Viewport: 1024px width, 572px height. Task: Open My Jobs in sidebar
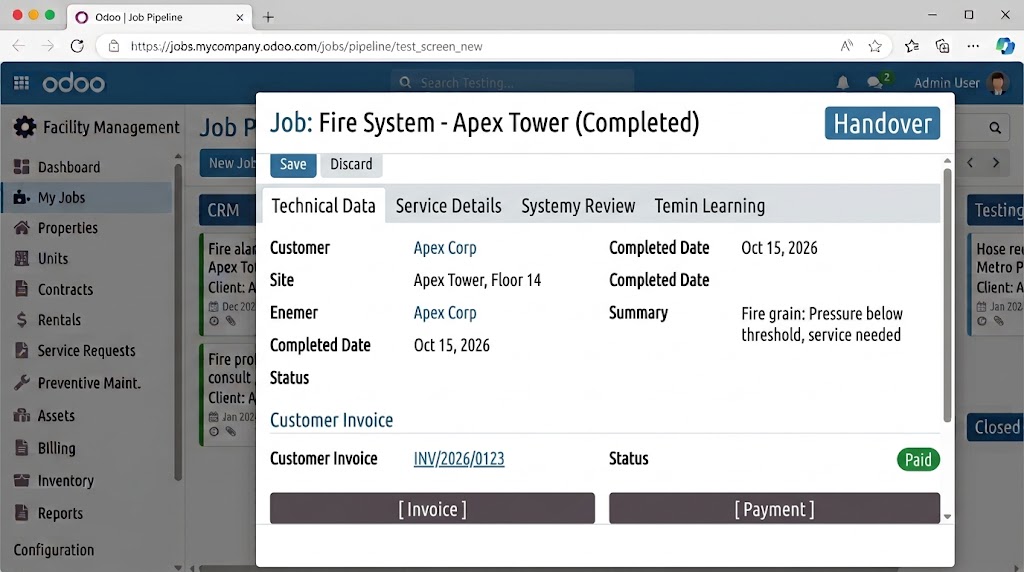click(87, 197)
